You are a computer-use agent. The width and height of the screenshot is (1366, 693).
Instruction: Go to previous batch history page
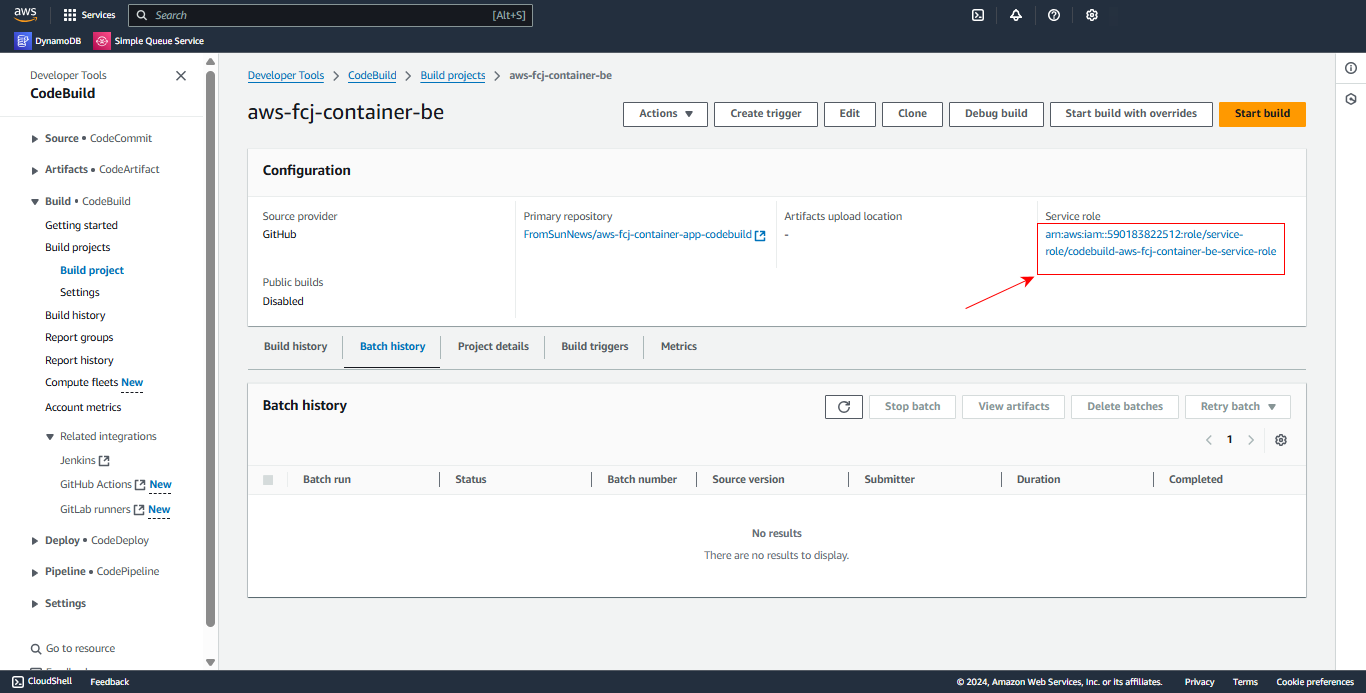[x=1209, y=440]
